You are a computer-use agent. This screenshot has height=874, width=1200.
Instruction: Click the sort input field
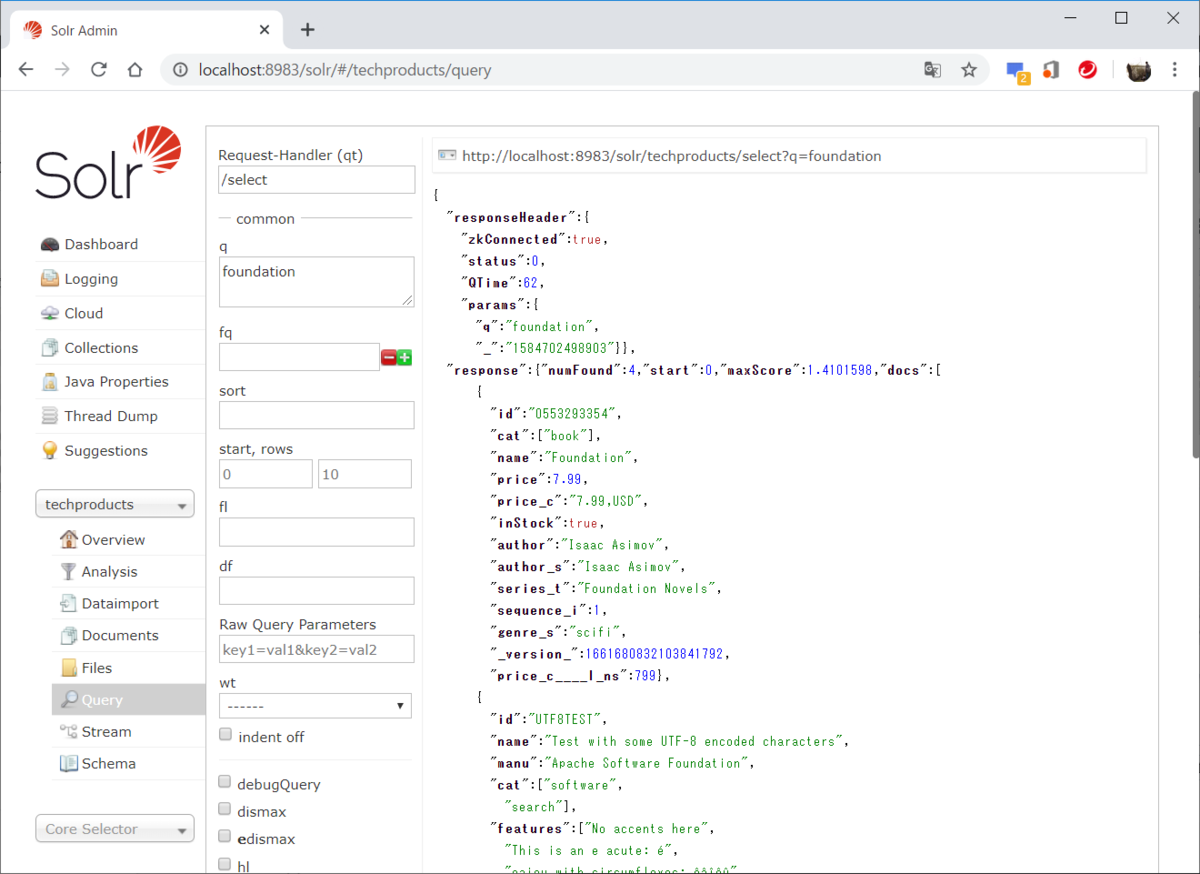pyautogui.click(x=316, y=415)
